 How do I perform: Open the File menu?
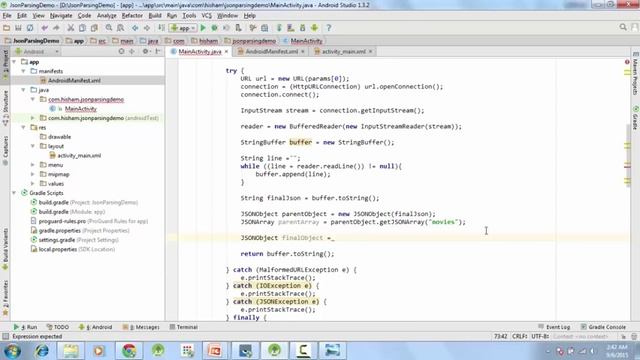tap(7, 16)
